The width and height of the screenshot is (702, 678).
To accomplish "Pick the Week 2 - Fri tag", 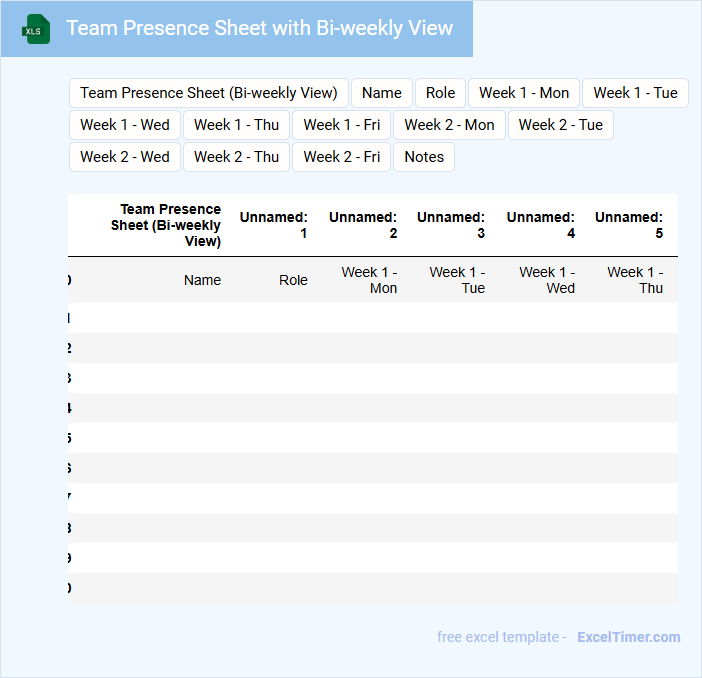I will tap(342, 157).
